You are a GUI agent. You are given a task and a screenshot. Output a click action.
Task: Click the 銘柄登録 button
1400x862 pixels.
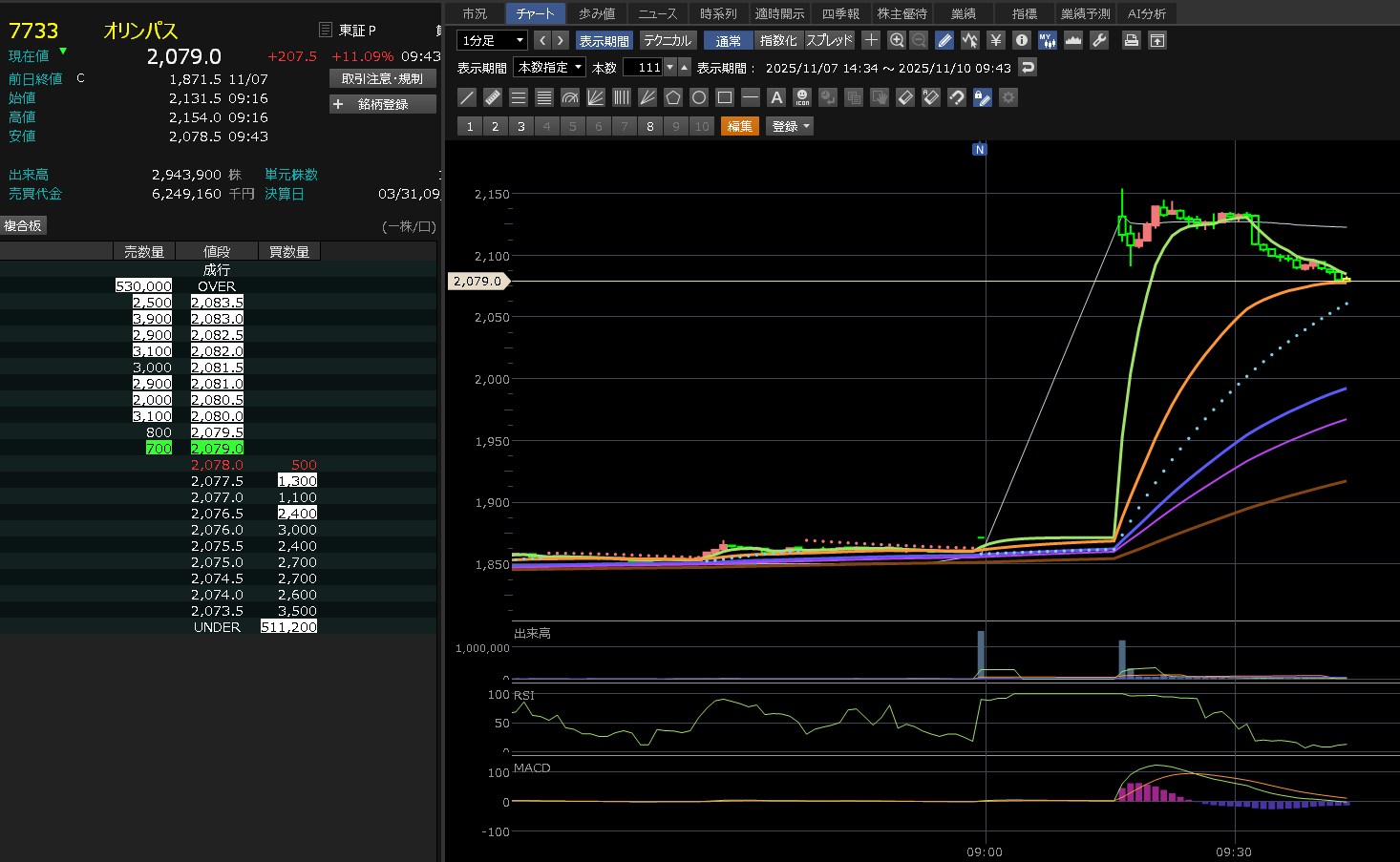pos(382,104)
